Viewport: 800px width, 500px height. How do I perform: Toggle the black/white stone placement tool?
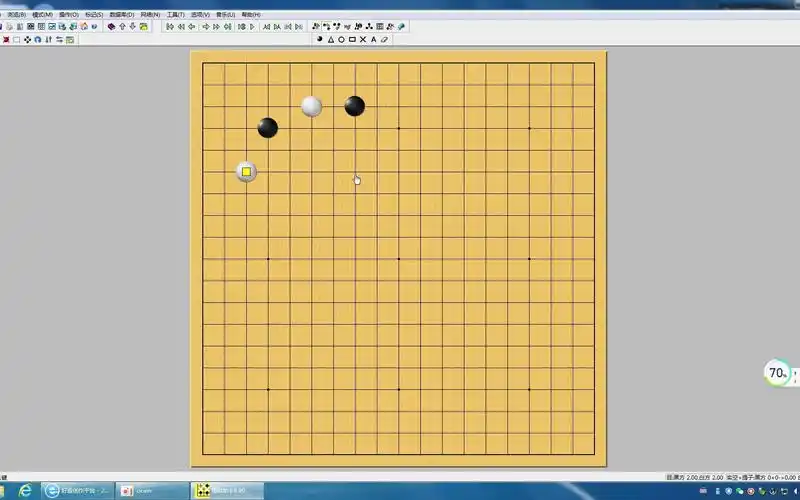coord(320,39)
